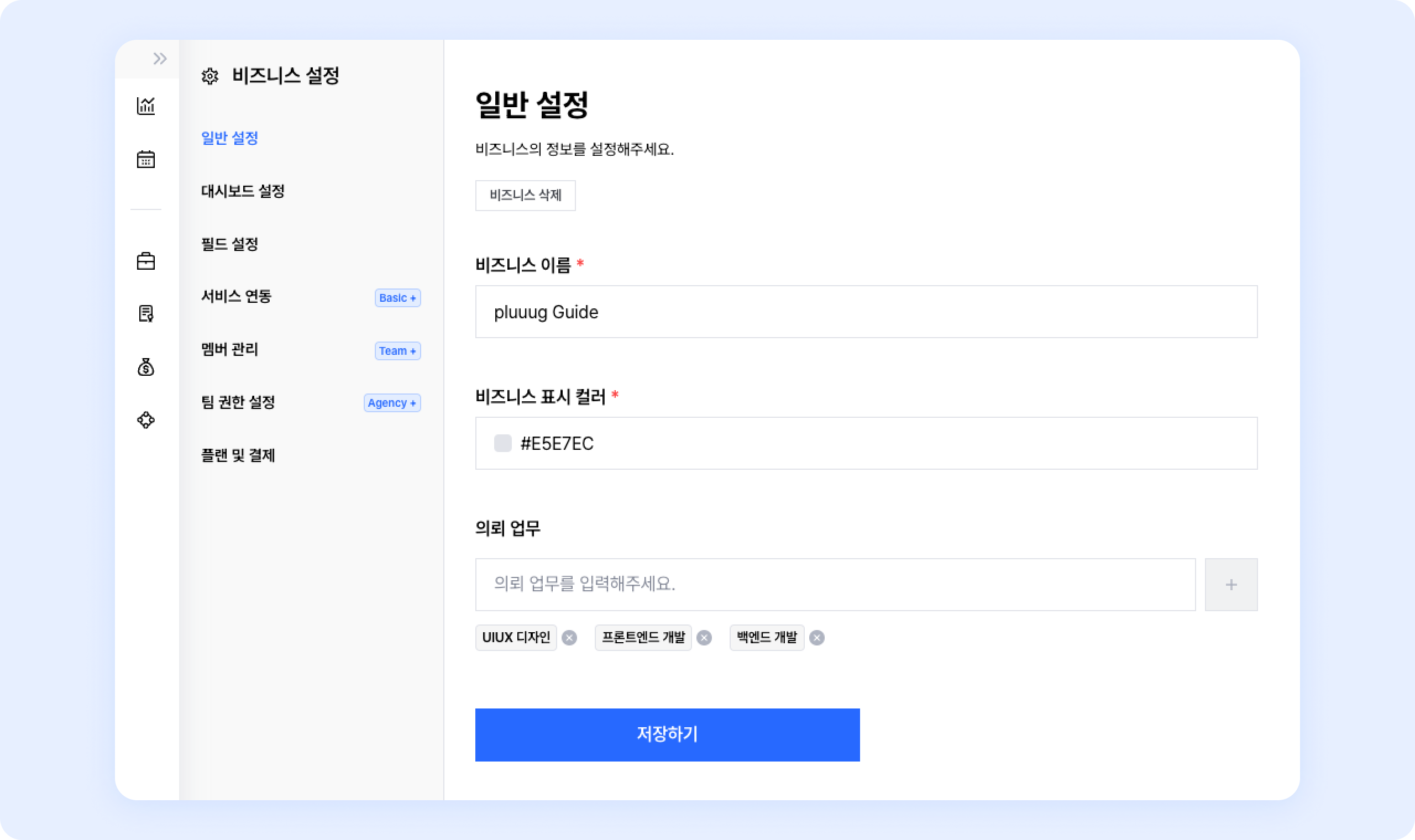1415x840 pixels.
Task: Open the calendar icon in sidebar
Action: [x=146, y=159]
